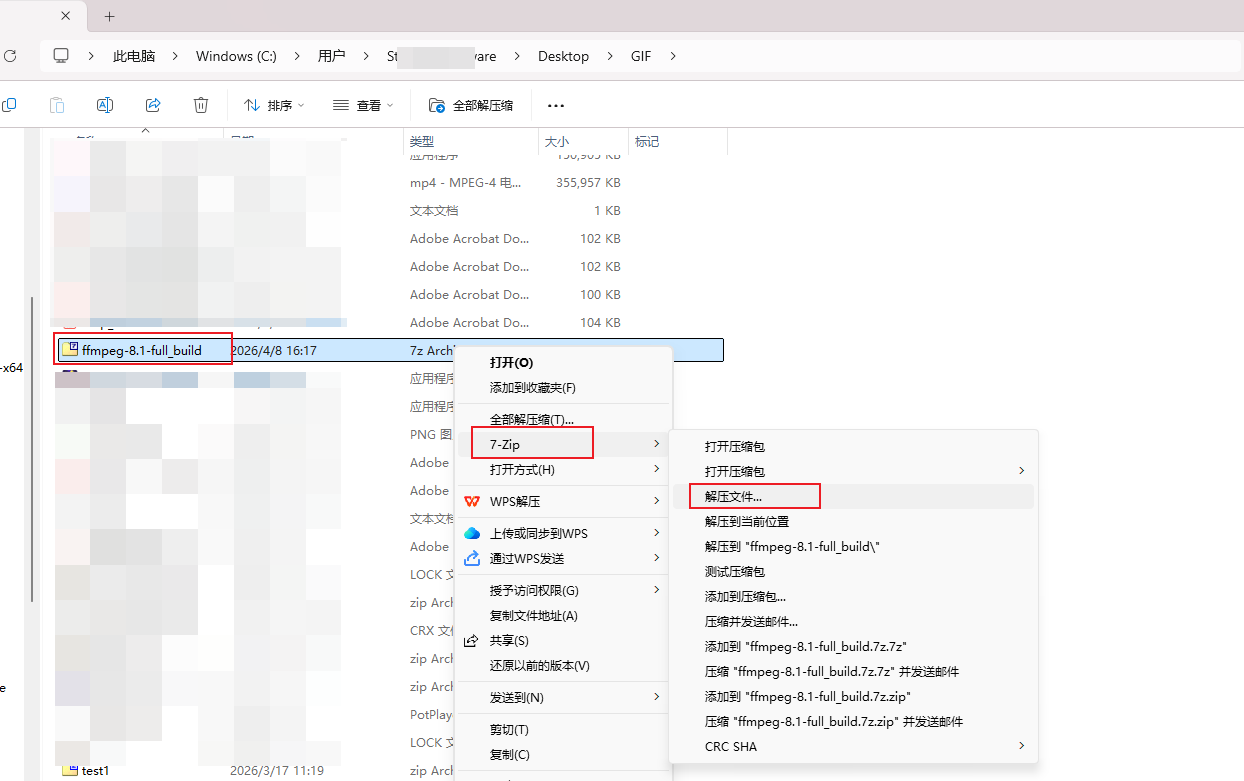Choose 压缩 "ffmpeg-8.1-full_build.7z.7z" 并发送邮件
Screen dimensions: 1244x781
tap(854, 671)
